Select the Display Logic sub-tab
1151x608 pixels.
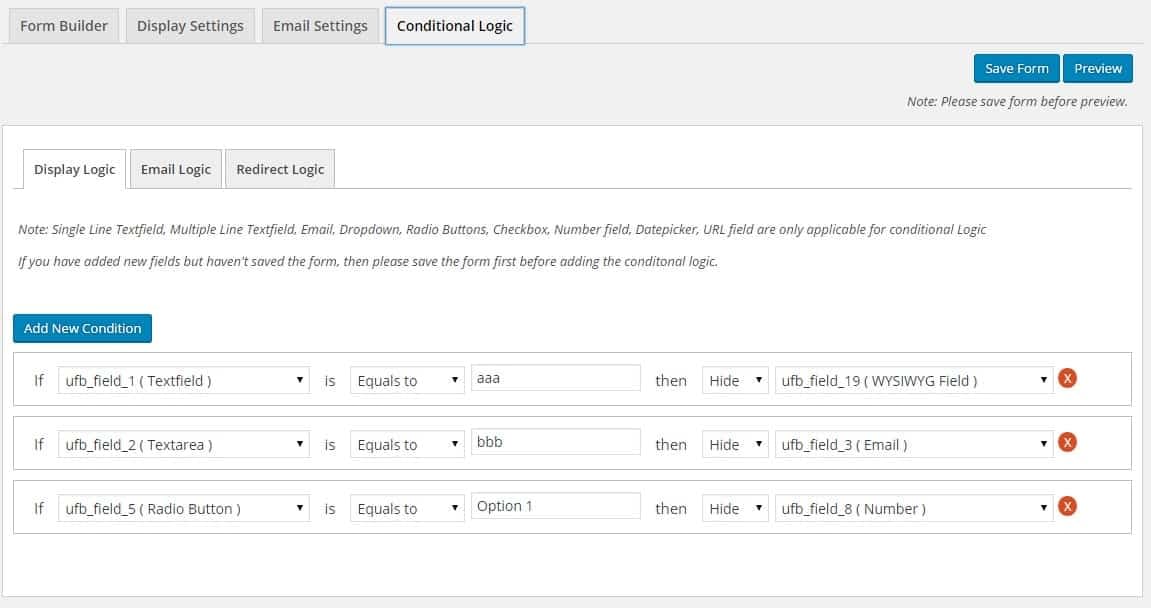click(74, 169)
